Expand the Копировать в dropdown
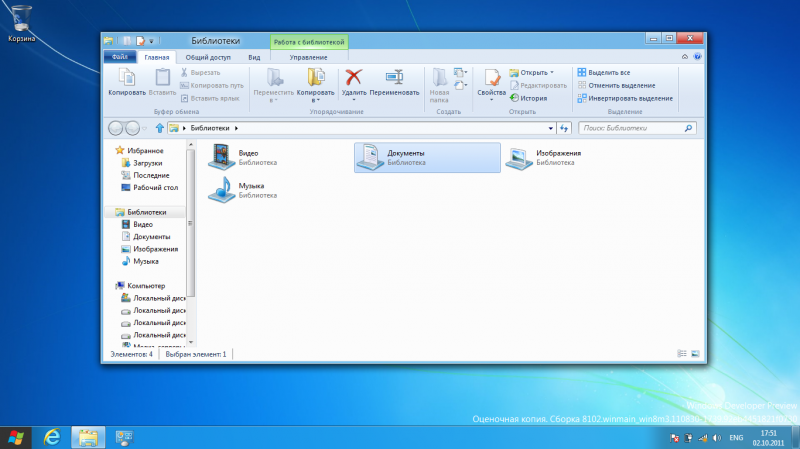800x449 pixels. click(x=316, y=100)
